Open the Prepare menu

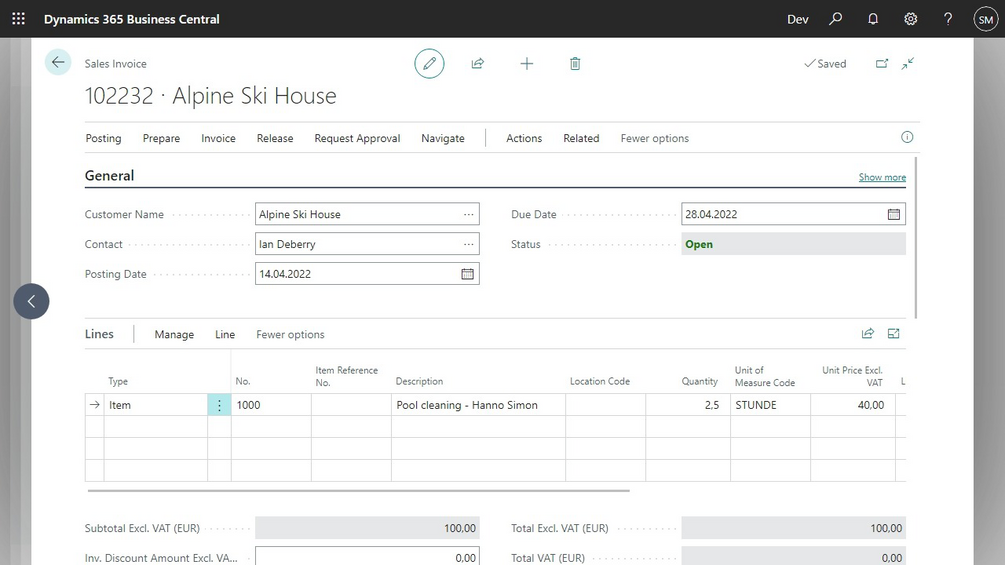[161, 138]
